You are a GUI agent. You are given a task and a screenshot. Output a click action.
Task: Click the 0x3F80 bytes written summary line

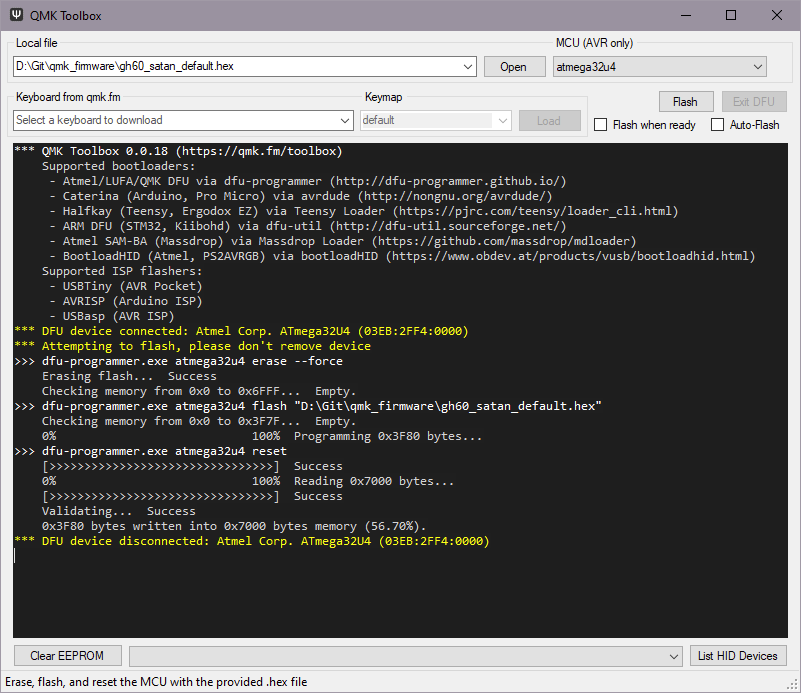click(234, 526)
